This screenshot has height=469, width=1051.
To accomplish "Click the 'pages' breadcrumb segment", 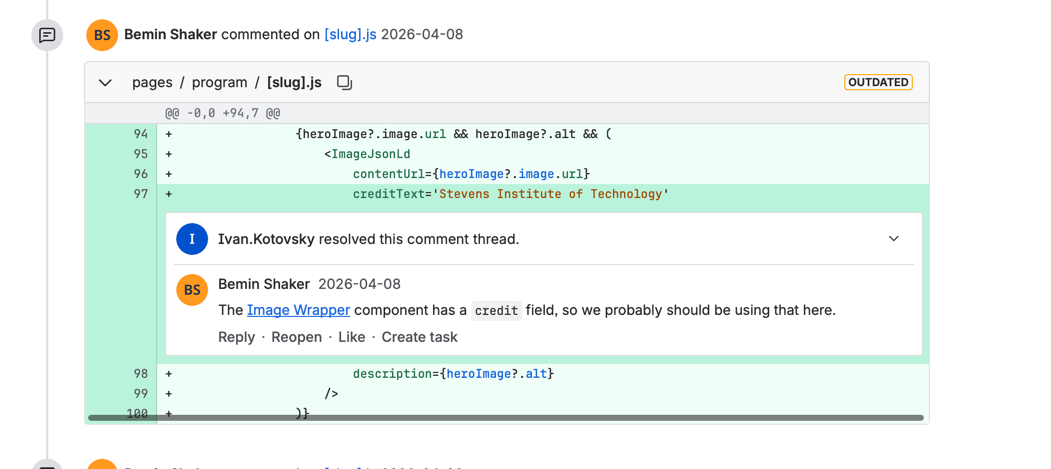I will [x=152, y=82].
